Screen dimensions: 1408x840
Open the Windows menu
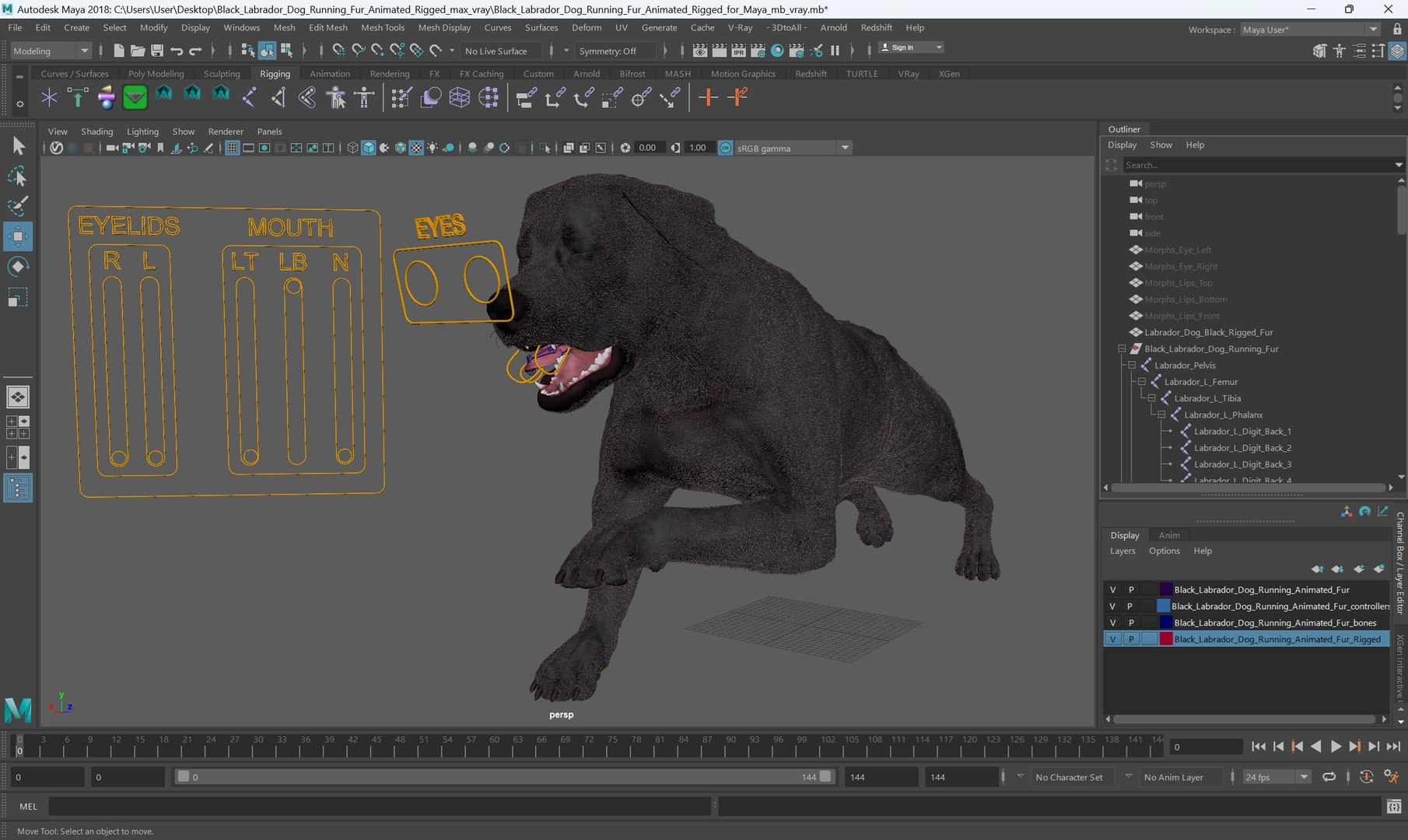click(241, 27)
